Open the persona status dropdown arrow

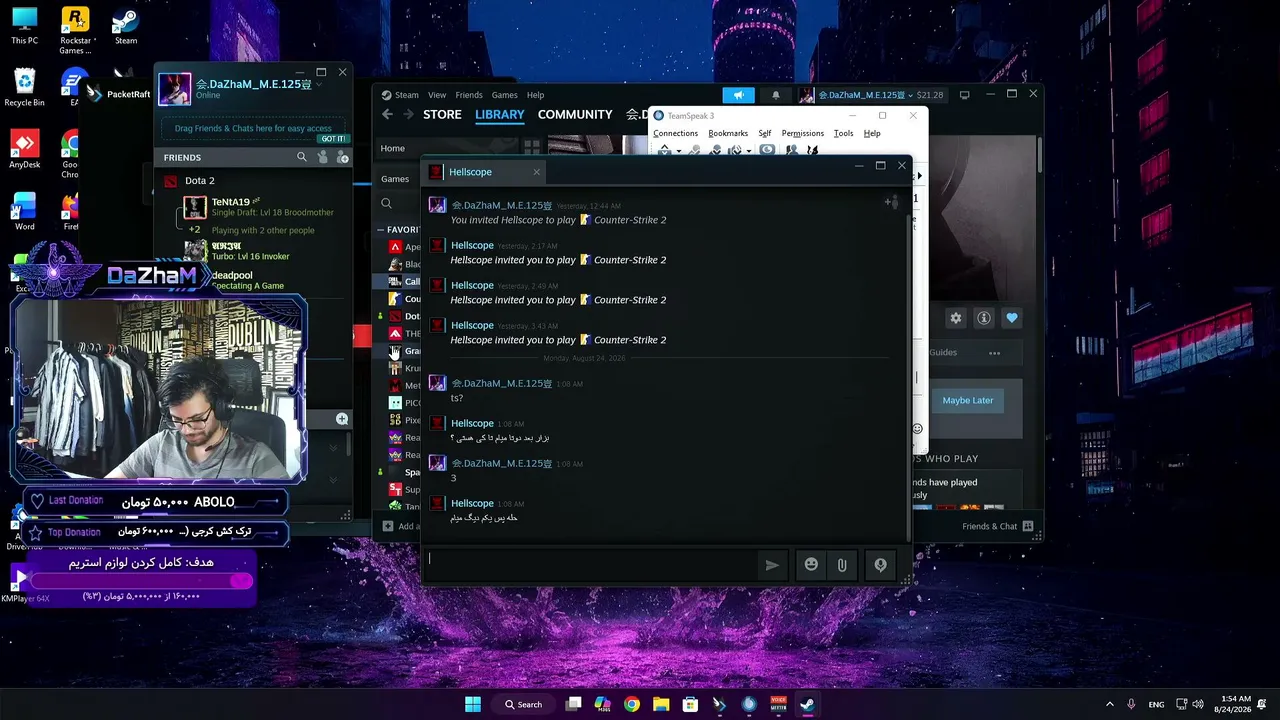(319, 84)
